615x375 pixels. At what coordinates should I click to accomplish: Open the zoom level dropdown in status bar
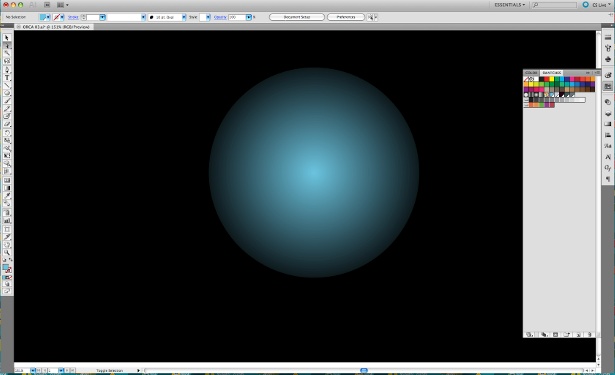pos(33,370)
